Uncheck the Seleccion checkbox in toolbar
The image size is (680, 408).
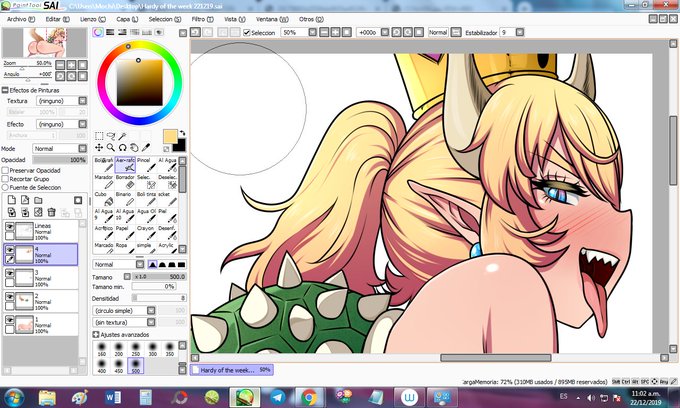[x=247, y=33]
